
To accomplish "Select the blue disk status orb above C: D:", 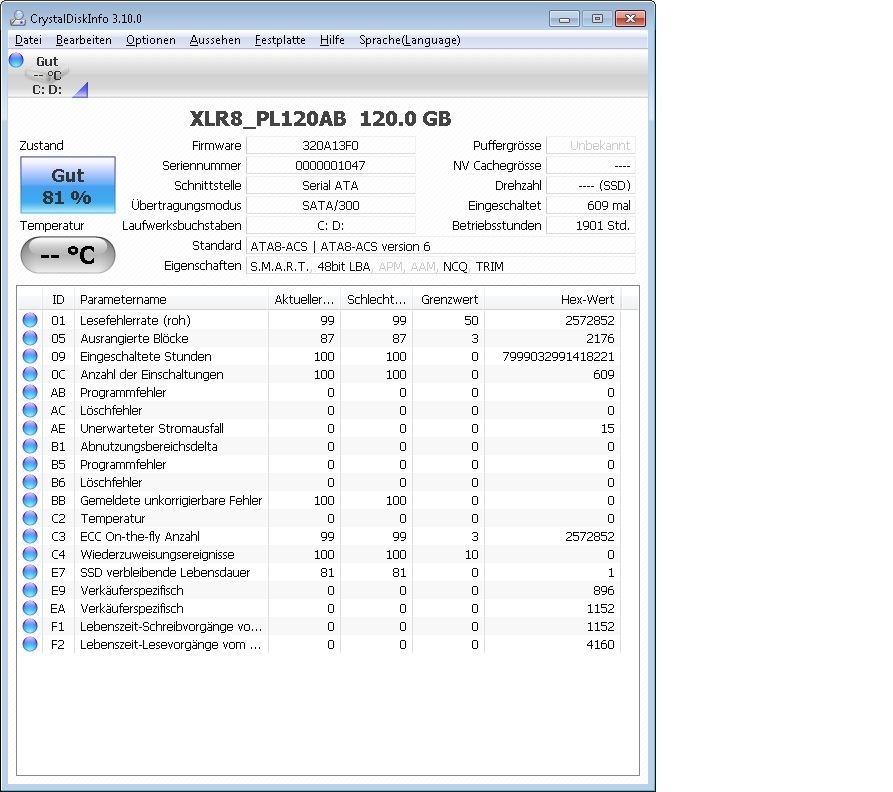I will click(16, 60).
